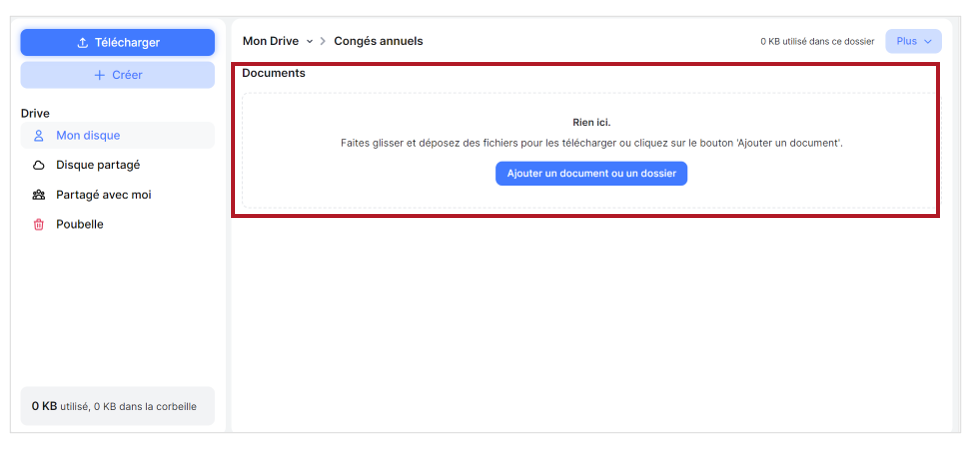This screenshot has width=978, height=454.
Task: Click the Congés annuels breadcrumb
Action: 379,41
